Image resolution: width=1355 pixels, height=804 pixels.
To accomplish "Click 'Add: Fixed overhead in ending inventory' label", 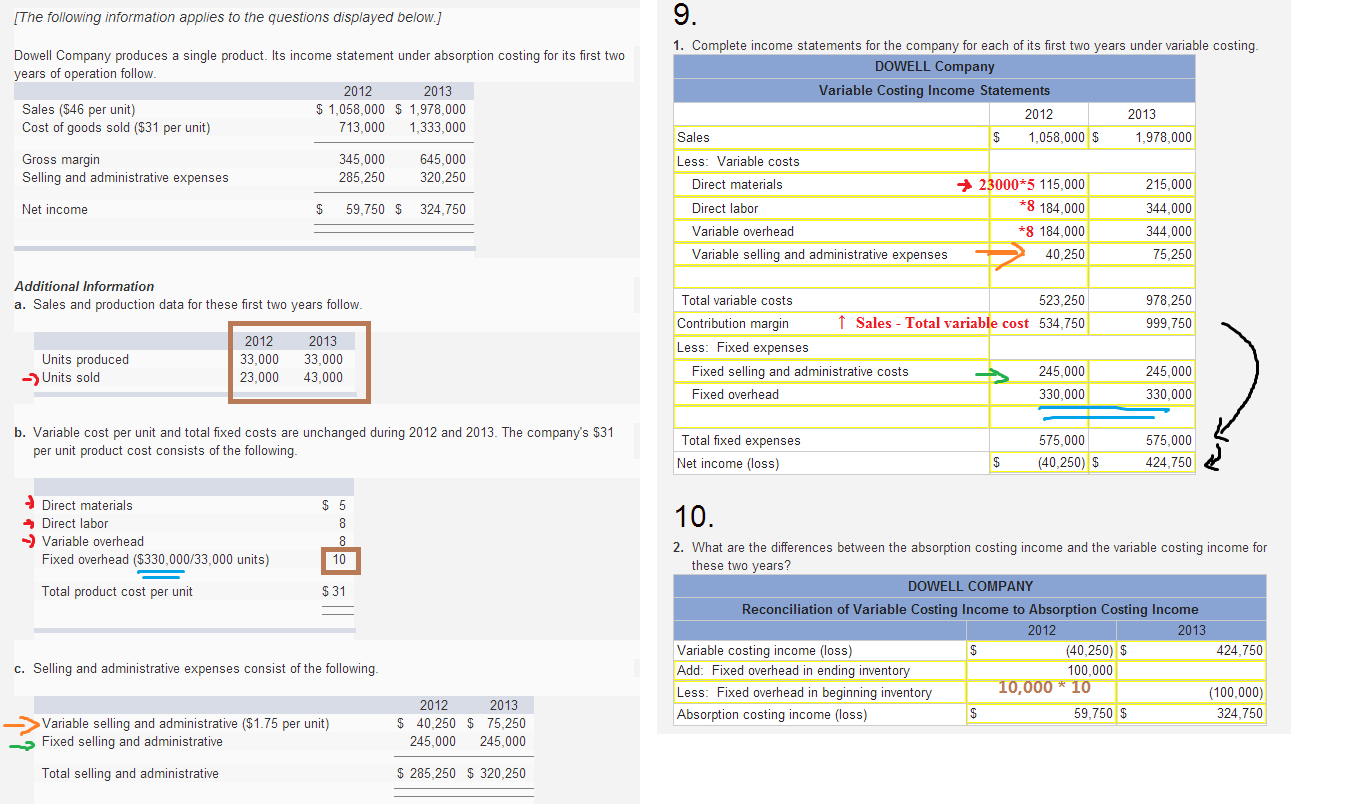I will pyautogui.click(x=794, y=670).
